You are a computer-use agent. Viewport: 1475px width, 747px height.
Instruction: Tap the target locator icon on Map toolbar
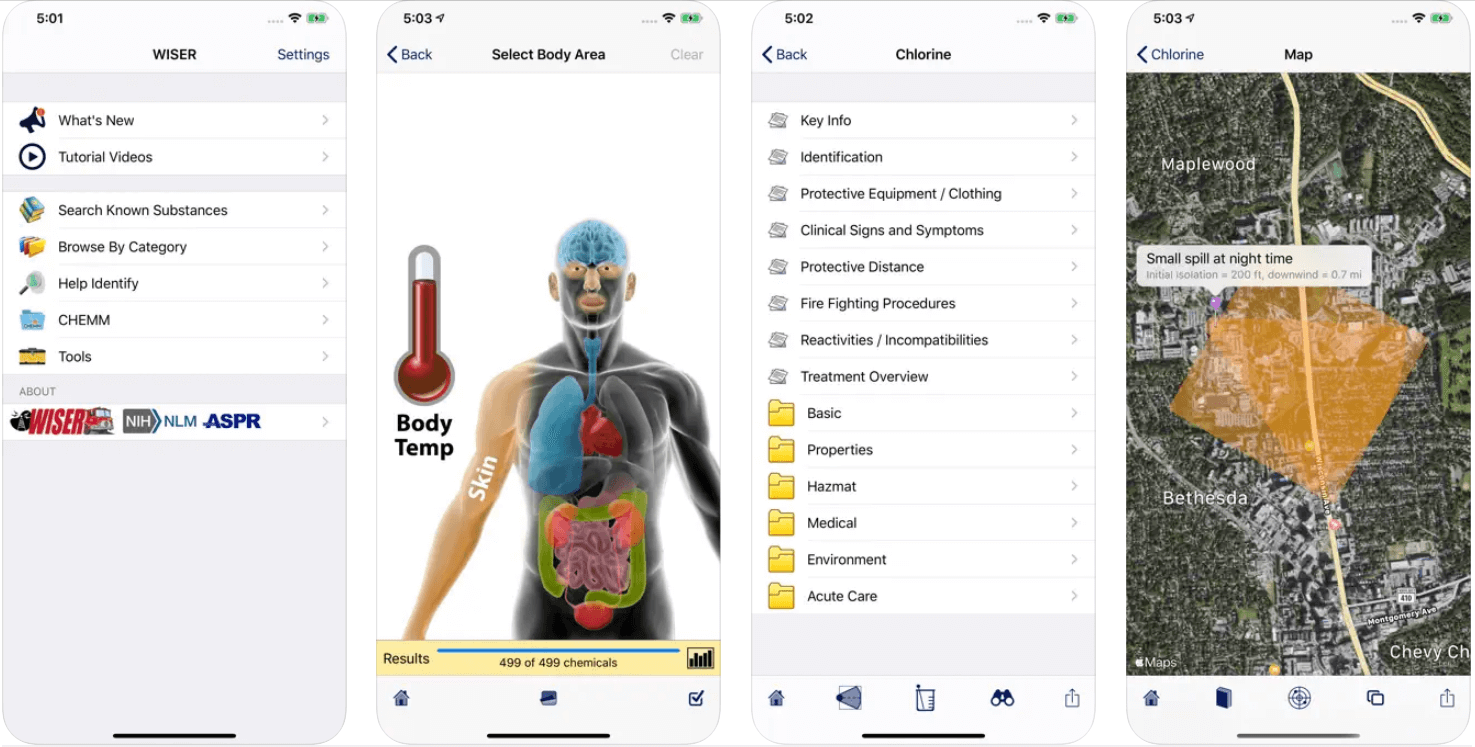tap(1299, 698)
